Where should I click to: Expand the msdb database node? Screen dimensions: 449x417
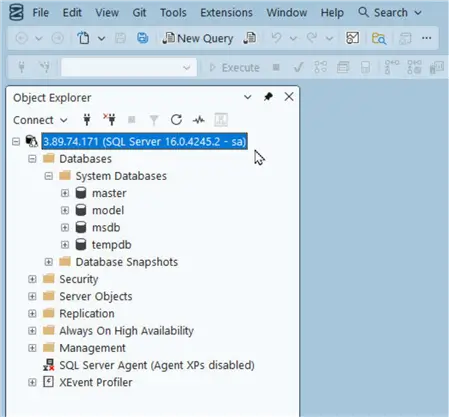tap(65, 228)
